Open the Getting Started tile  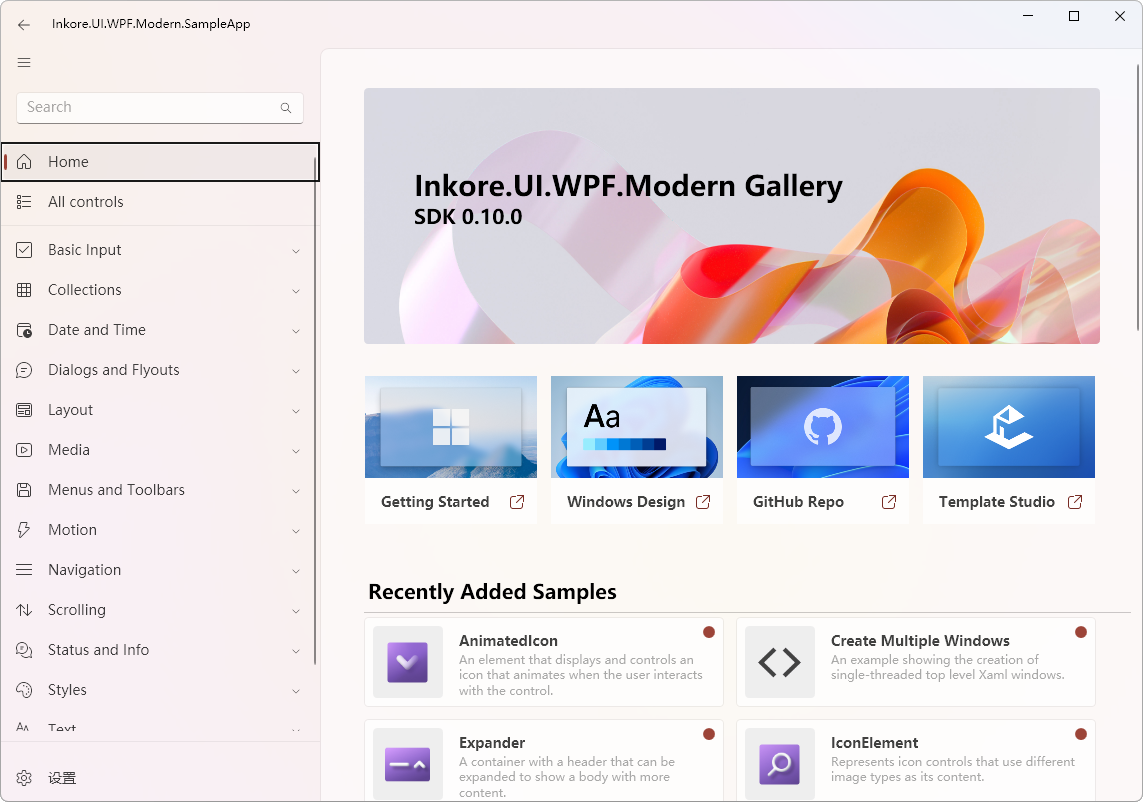point(451,449)
